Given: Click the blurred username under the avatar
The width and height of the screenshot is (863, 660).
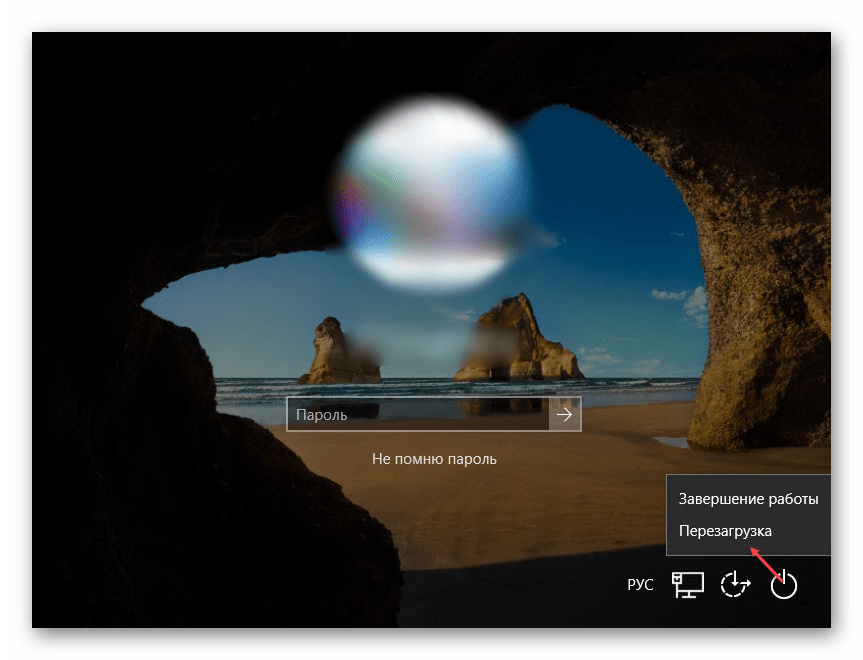Looking at the screenshot, I should pos(432,345).
